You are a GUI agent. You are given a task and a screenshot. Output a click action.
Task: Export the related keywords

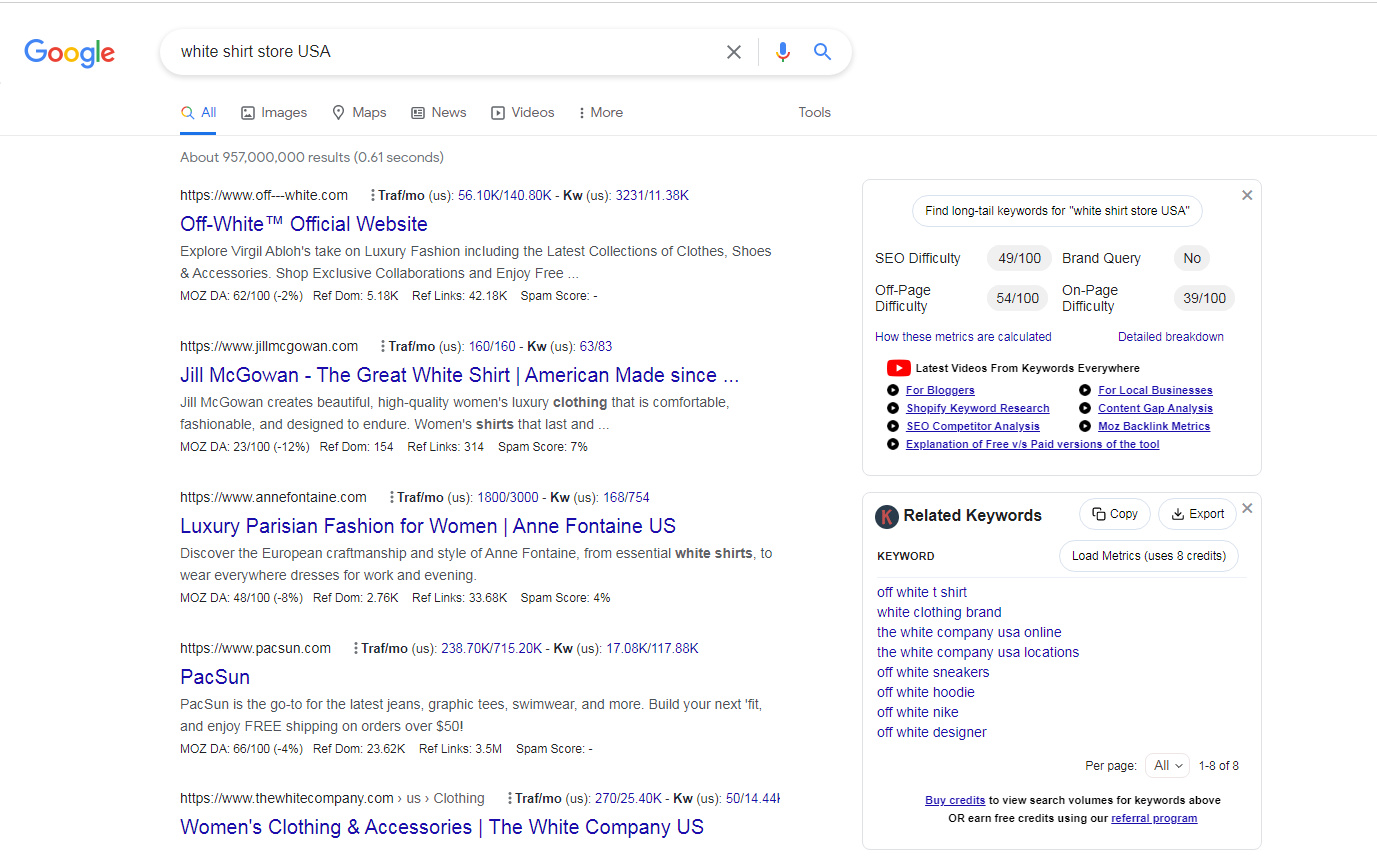[x=1197, y=514]
